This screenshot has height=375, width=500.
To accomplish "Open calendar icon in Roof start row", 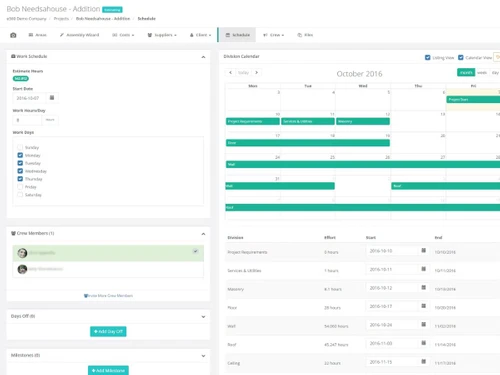I will [423, 343].
